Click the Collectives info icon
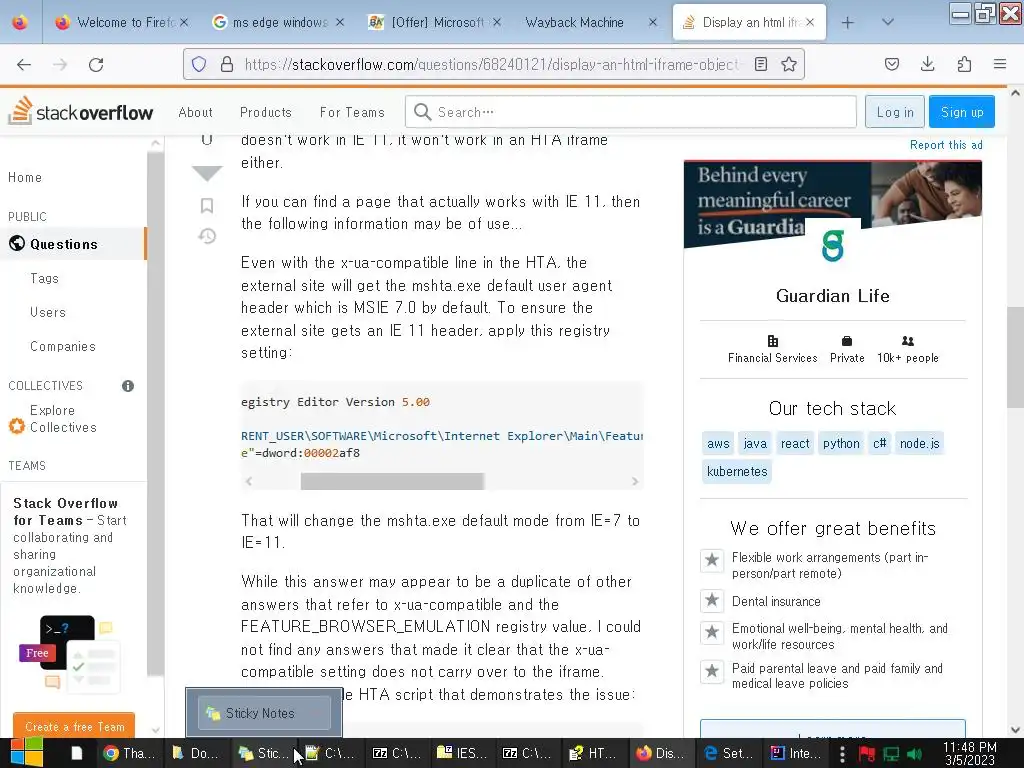The width and height of the screenshot is (1024, 768). pos(128,386)
